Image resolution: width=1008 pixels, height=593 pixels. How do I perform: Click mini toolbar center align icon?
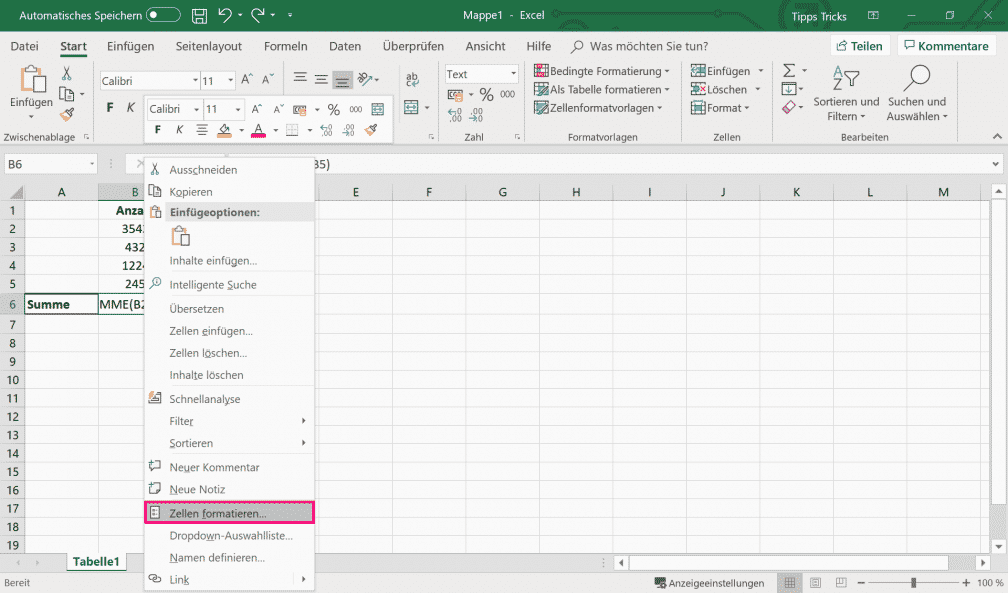[202, 130]
